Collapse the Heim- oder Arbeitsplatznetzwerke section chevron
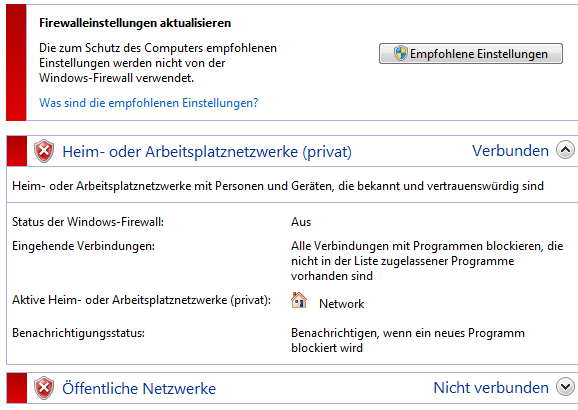The width and height of the screenshot is (578, 410). coord(565,150)
